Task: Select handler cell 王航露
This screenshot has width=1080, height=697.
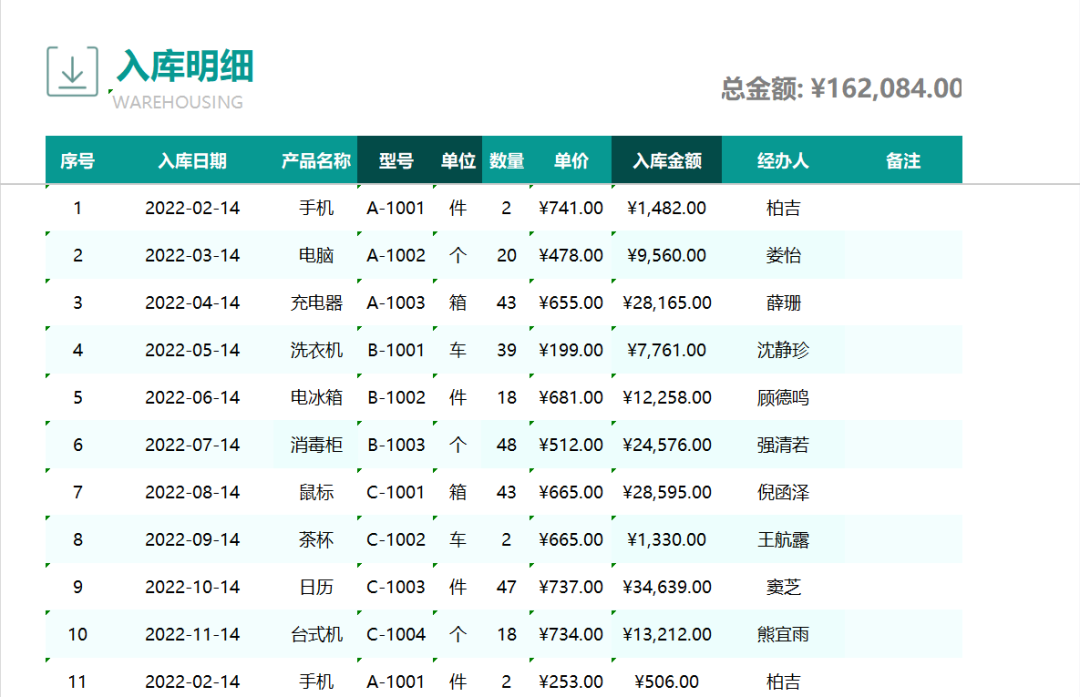Action: coord(783,540)
